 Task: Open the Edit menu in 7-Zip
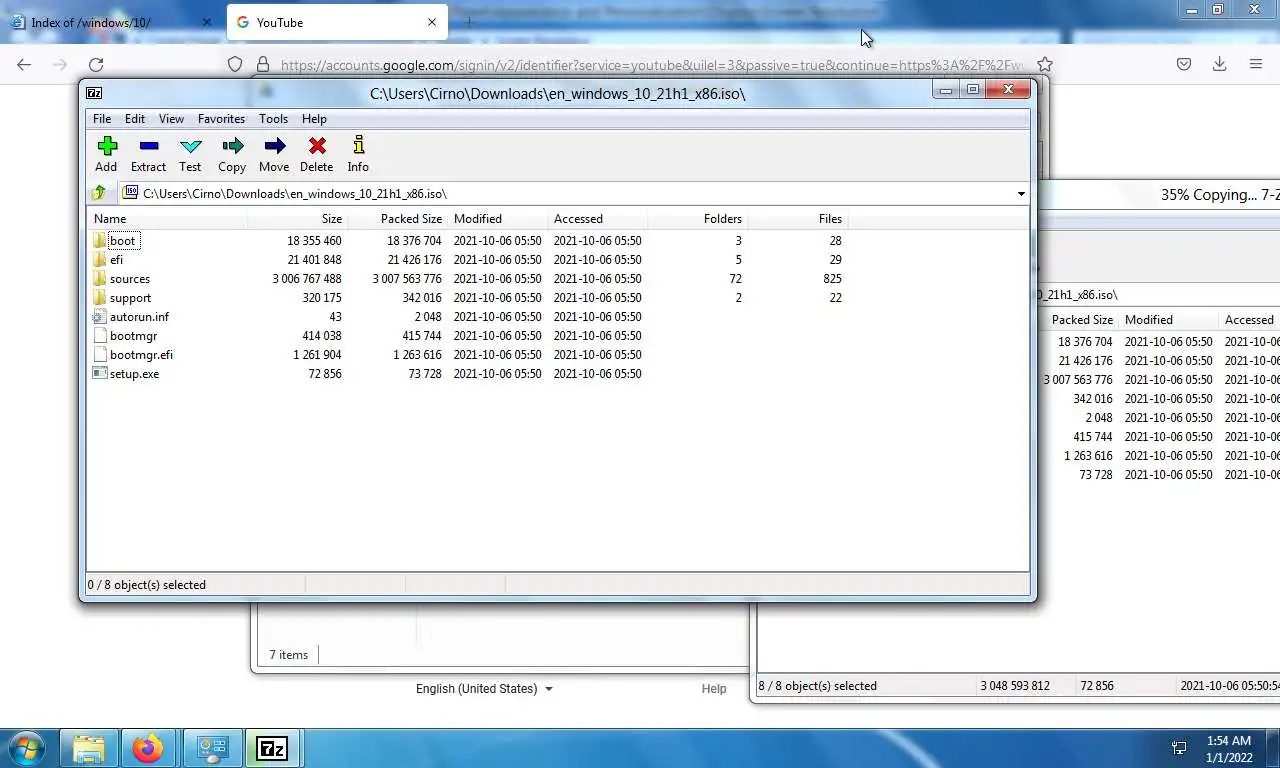pyautogui.click(x=135, y=118)
